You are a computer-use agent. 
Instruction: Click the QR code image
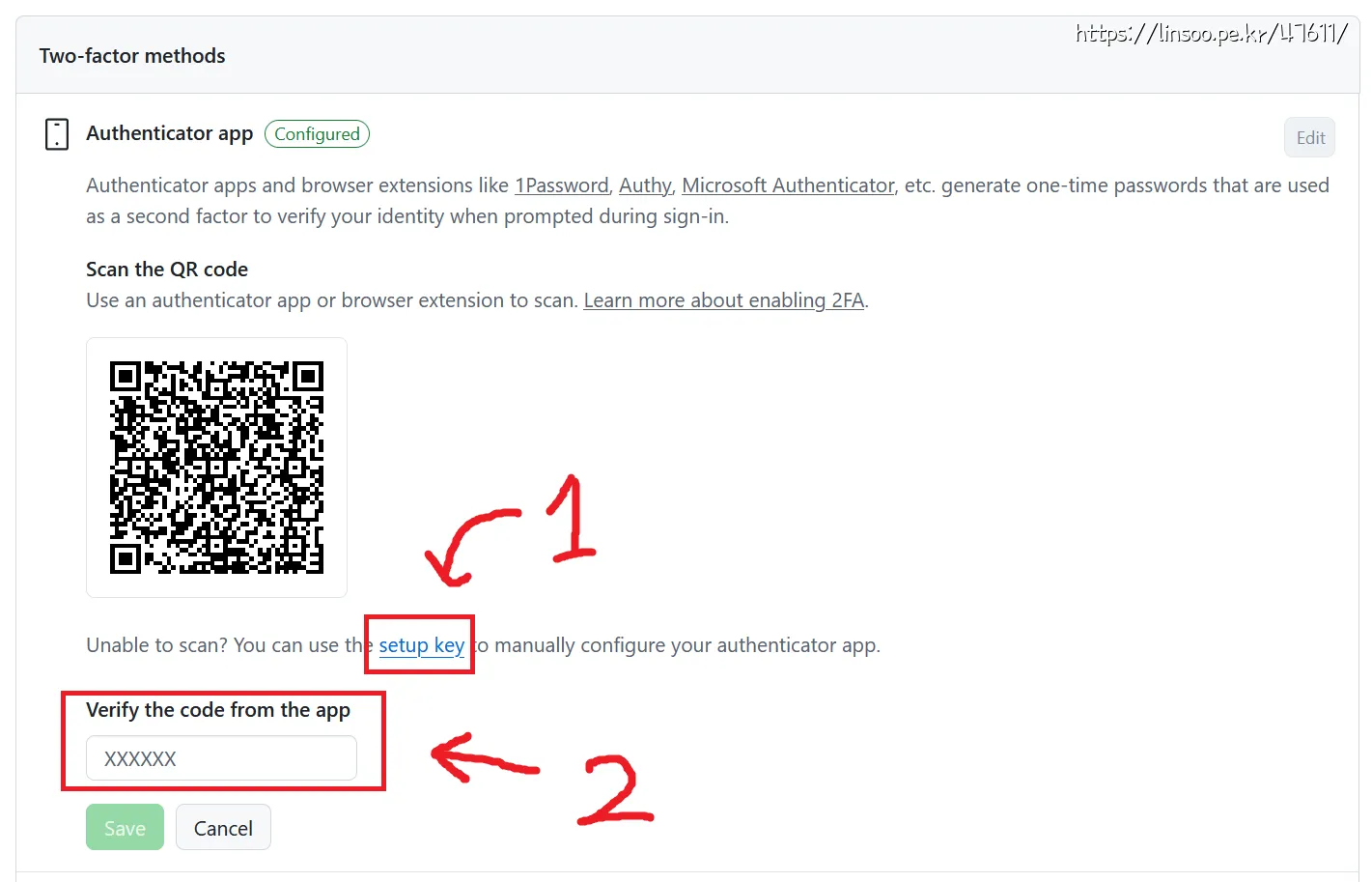point(216,468)
